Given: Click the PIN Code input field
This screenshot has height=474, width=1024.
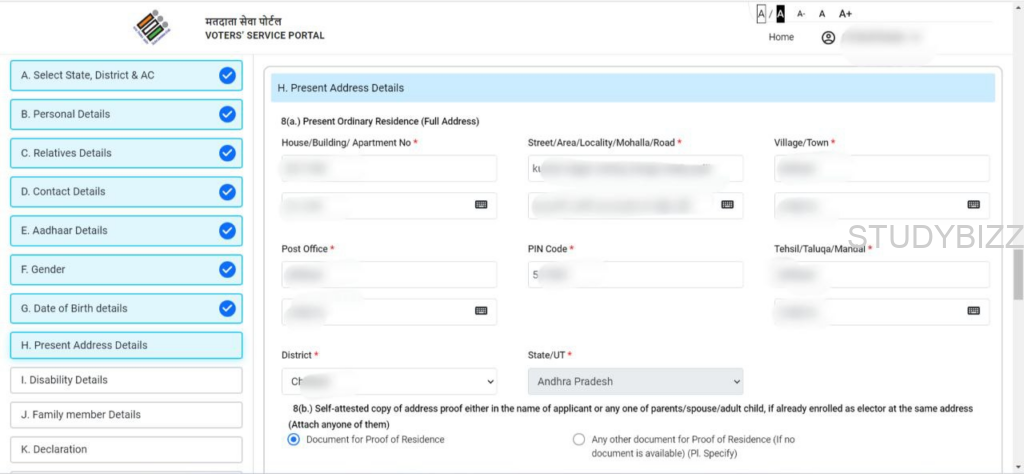Looking at the screenshot, I should (635, 274).
